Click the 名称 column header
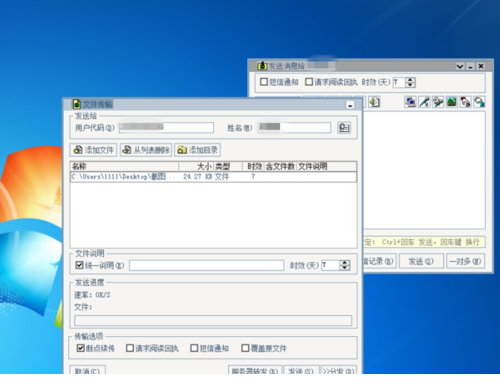500x388 pixels. [x=124, y=166]
